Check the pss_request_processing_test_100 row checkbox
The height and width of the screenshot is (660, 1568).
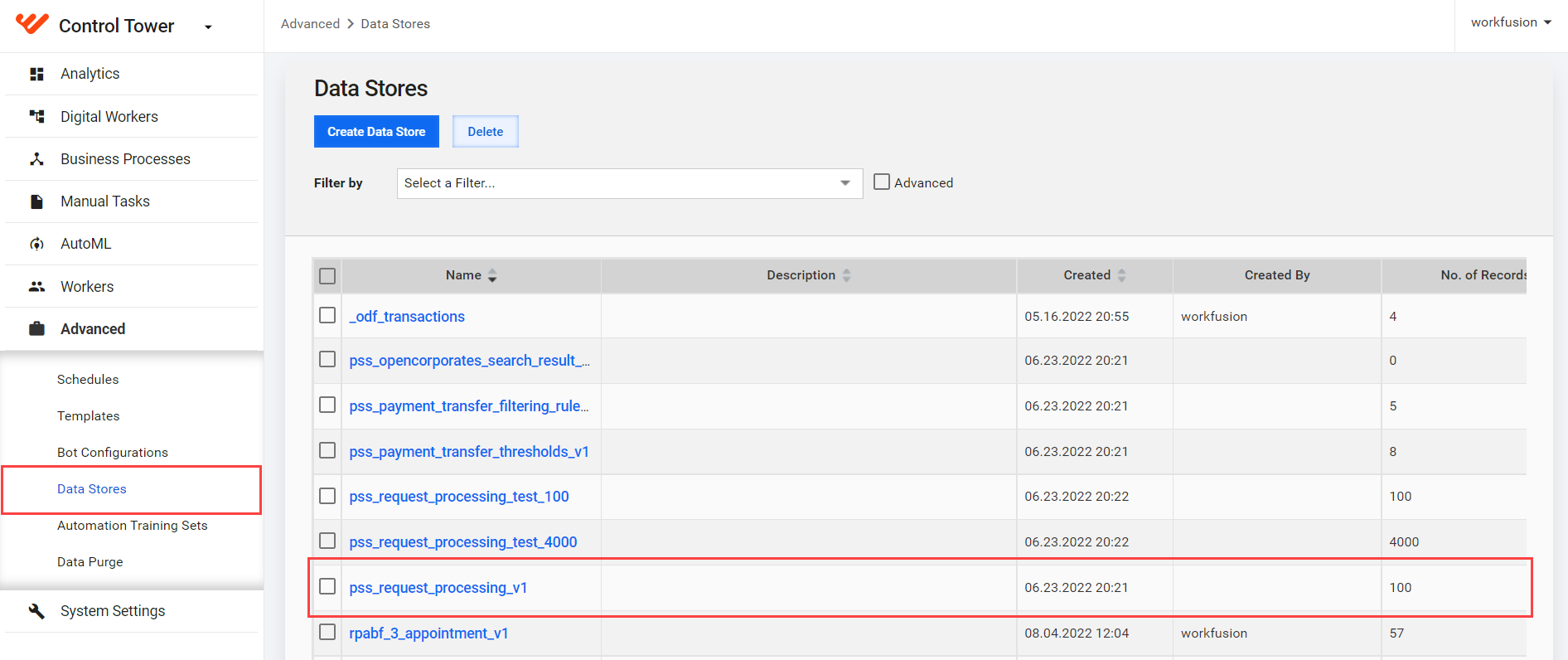pos(327,496)
